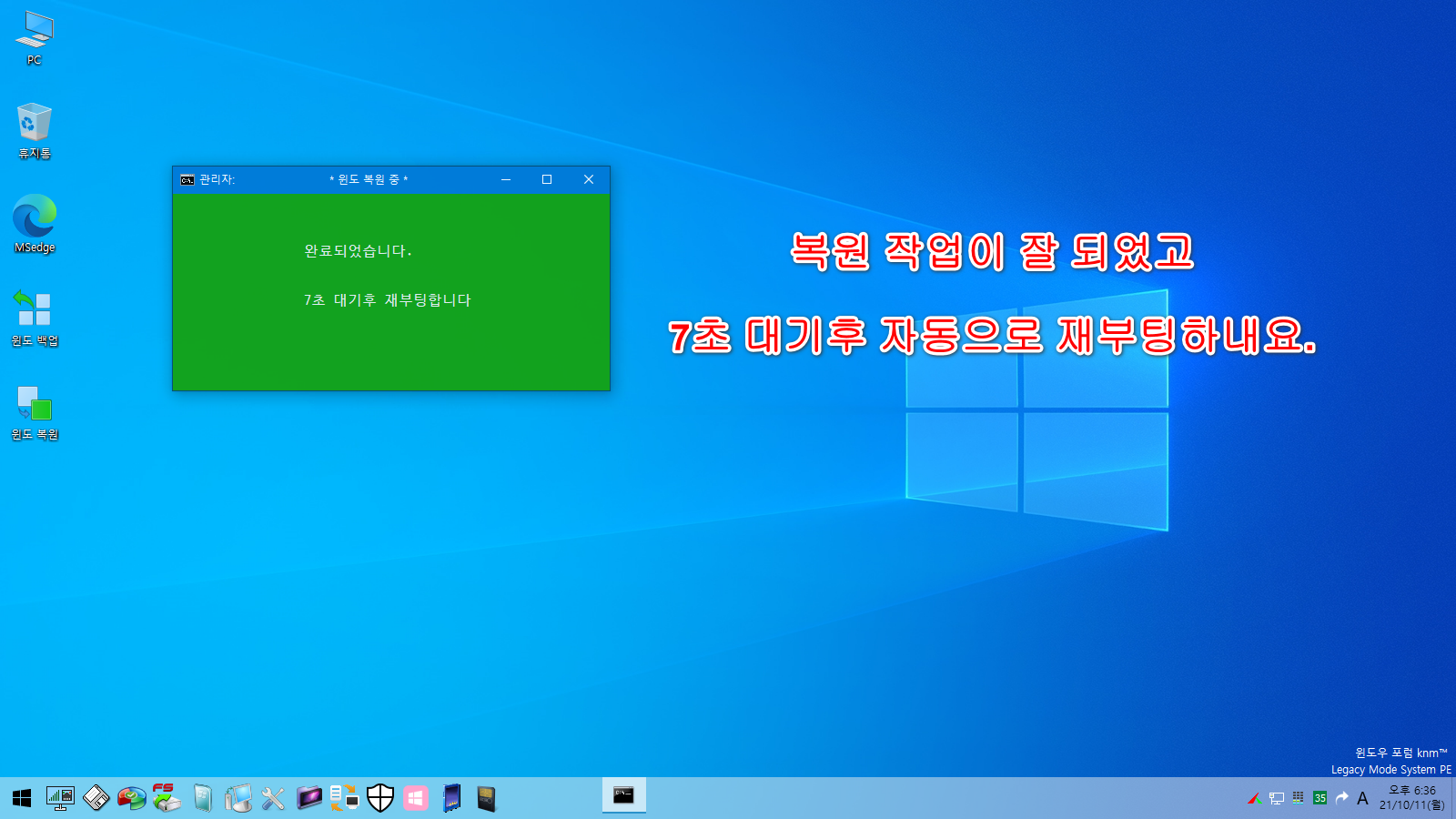Toggle the A input language indicator

pyautogui.click(x=1362, y=798)
